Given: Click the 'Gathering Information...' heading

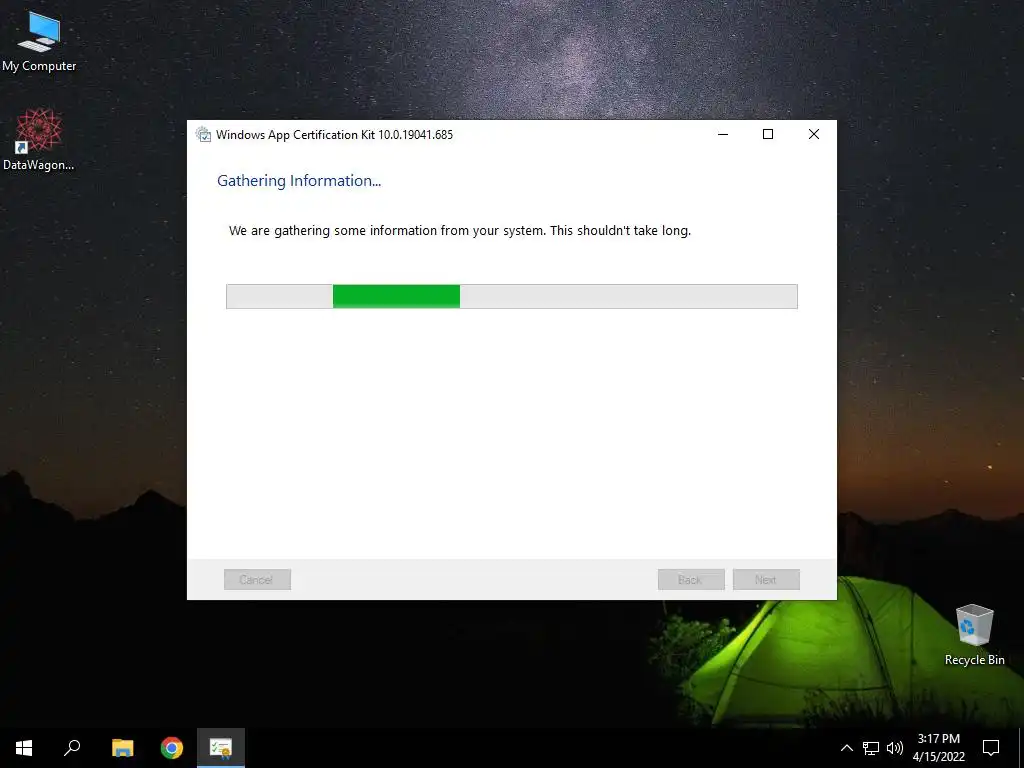Looking at the screenshot, I should point(299,181).
